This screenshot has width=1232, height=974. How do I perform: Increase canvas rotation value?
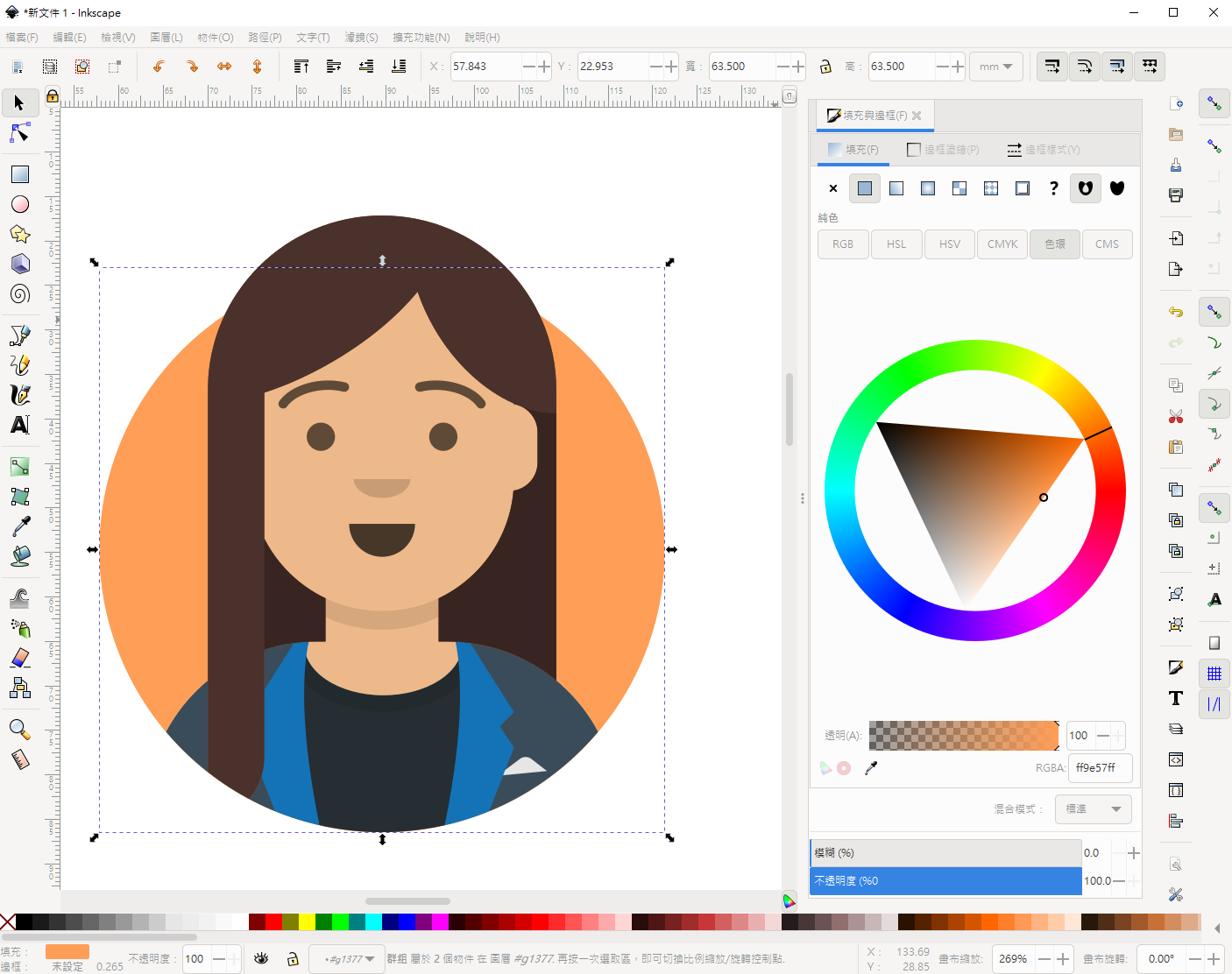[1214, 959]
